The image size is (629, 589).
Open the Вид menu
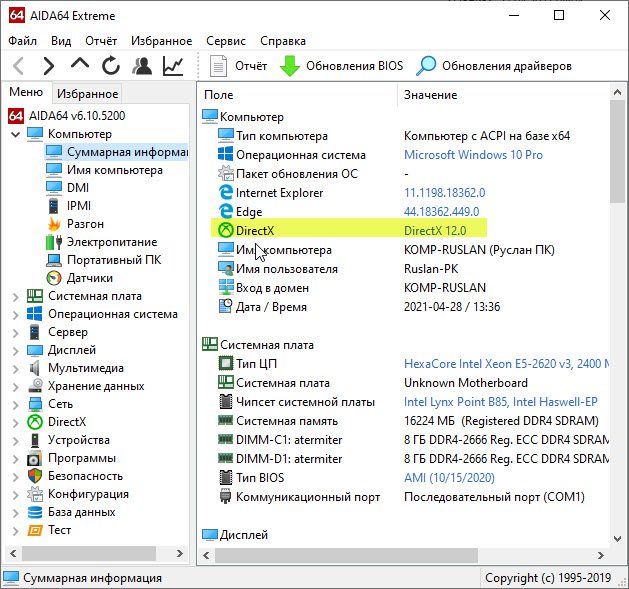(x=61, y=41)
